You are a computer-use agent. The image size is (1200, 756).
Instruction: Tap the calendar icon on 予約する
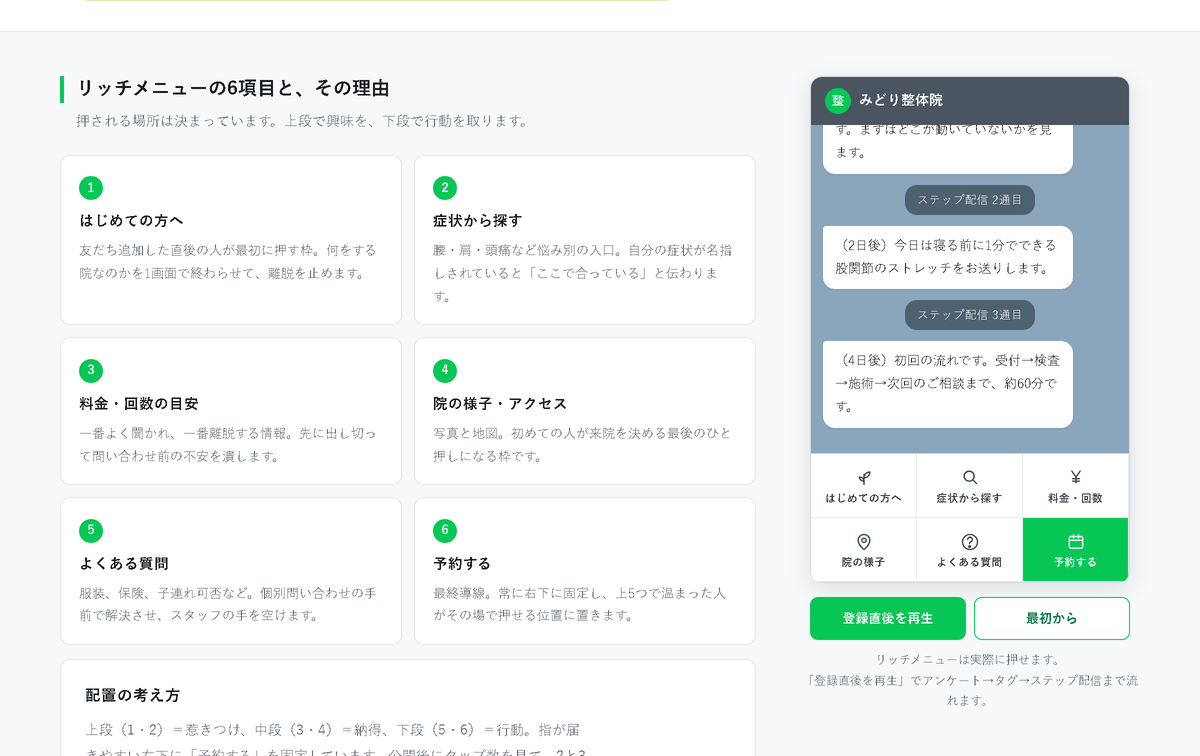(x=1075, y=542)
